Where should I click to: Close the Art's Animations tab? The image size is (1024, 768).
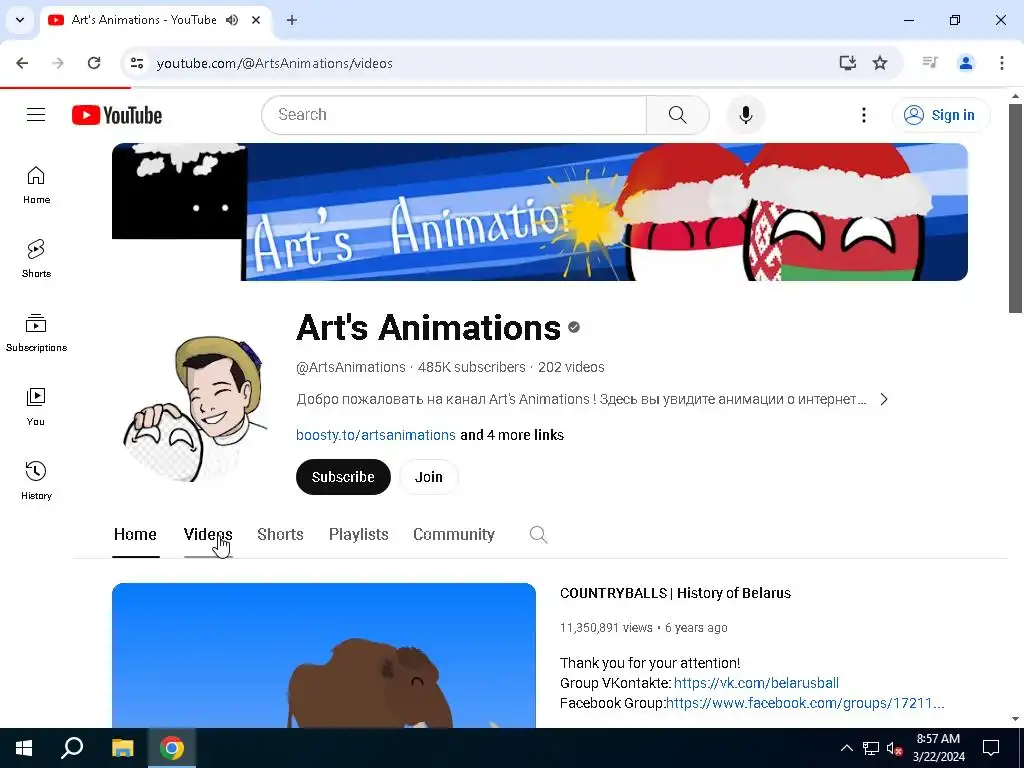pos(256,20)
